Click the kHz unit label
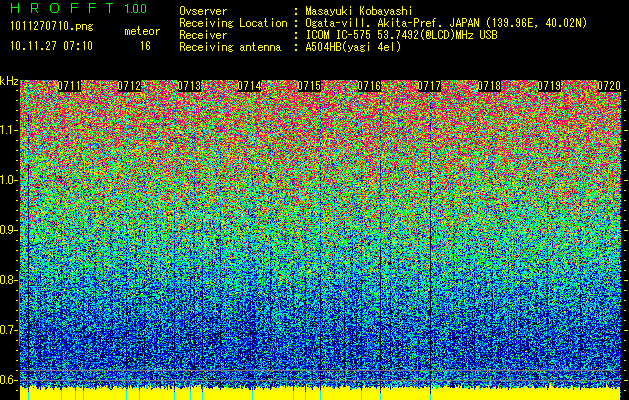This screenshot has width=629, height=400. click(9, 81)
